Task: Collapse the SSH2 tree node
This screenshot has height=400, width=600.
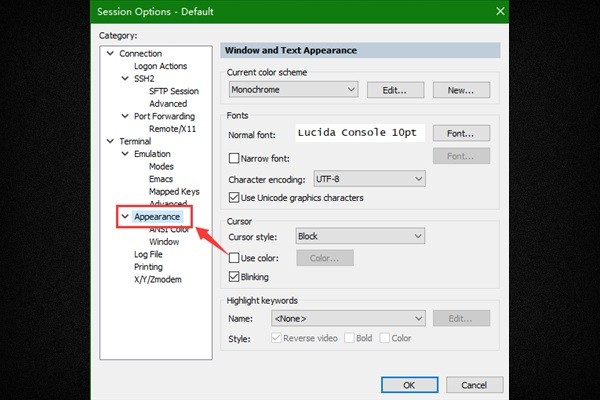Action: 124,78
